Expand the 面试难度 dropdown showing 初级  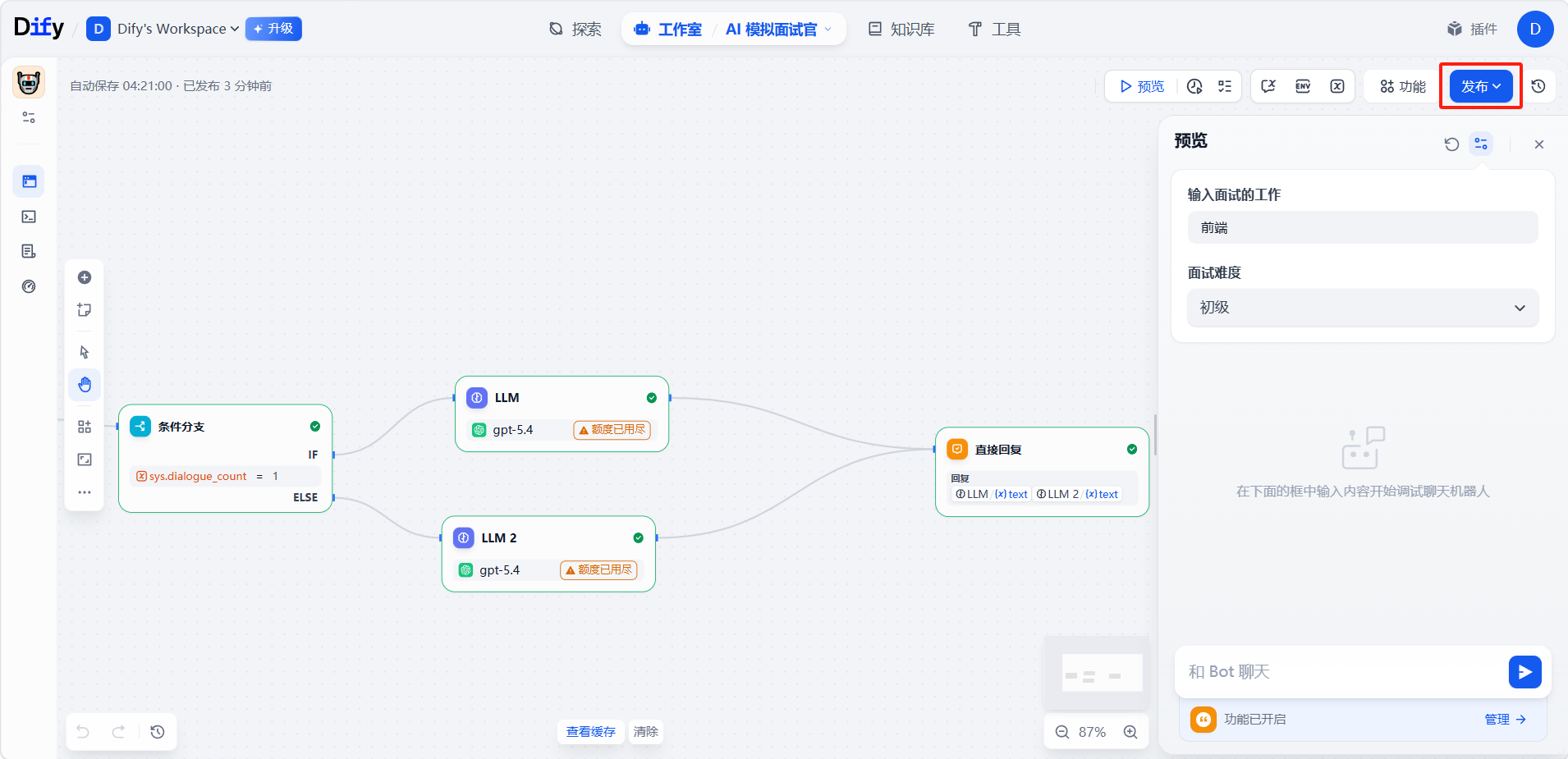point(1362,308)
